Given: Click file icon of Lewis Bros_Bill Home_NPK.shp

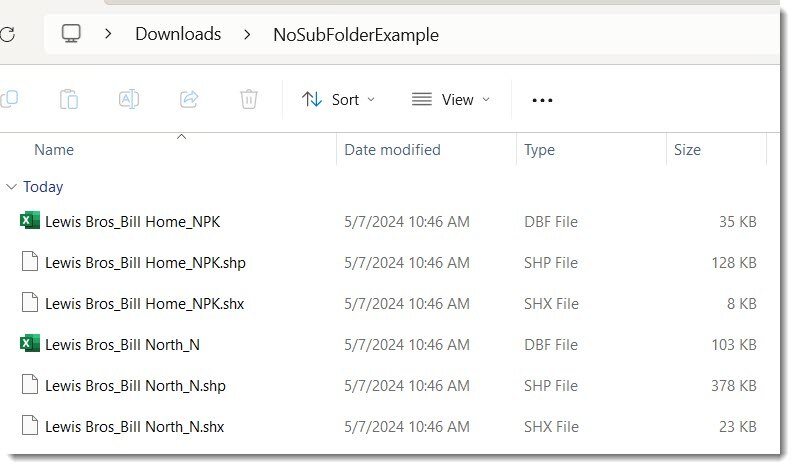Looking at the screenshot, I should pos(30,263).
